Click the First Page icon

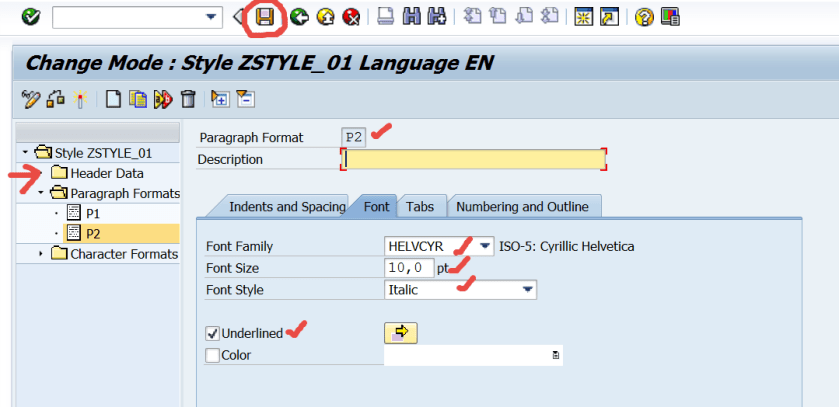pos(472,18)
